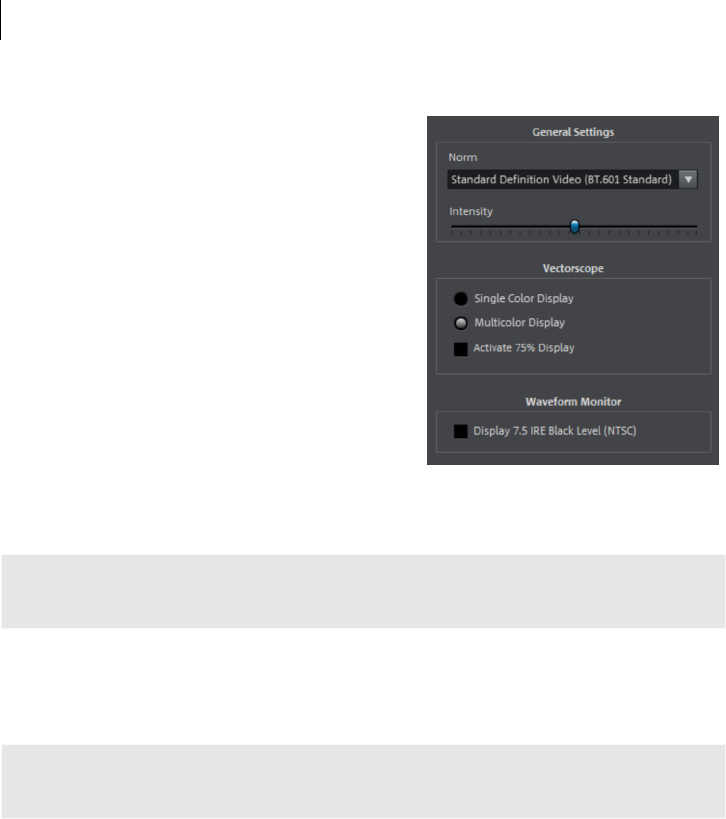Open the Norm dropdown arrow

(688, 180)
